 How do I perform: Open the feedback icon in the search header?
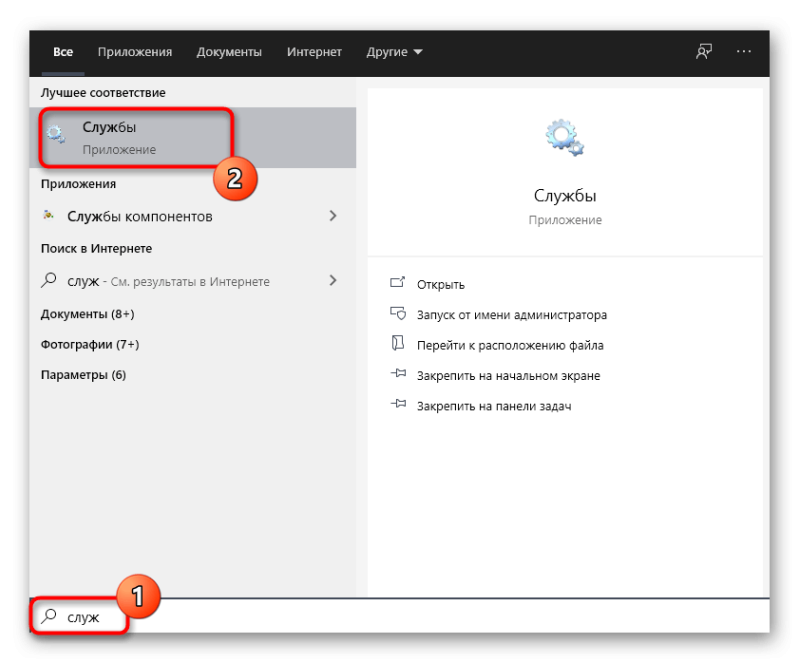pyautogui.click(x=704, y=52)
